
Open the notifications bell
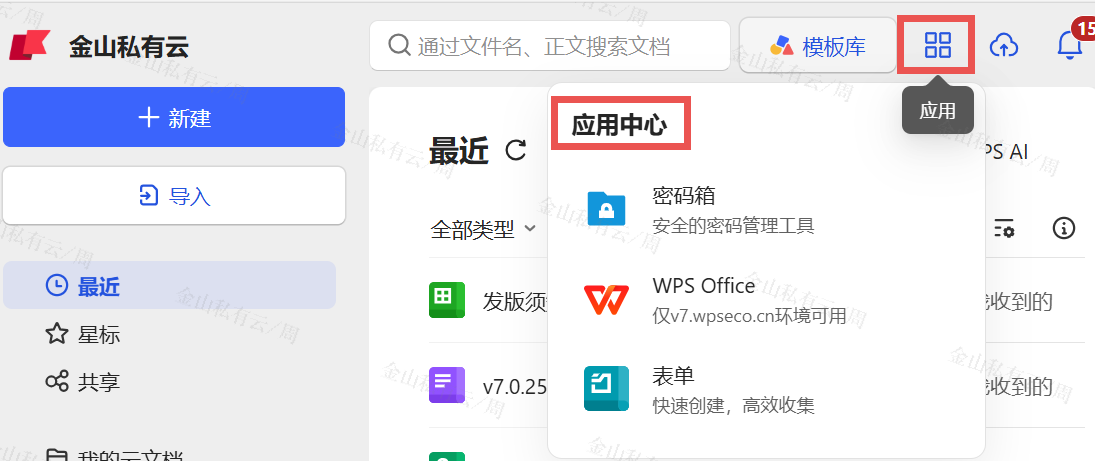pos(1069,45)
